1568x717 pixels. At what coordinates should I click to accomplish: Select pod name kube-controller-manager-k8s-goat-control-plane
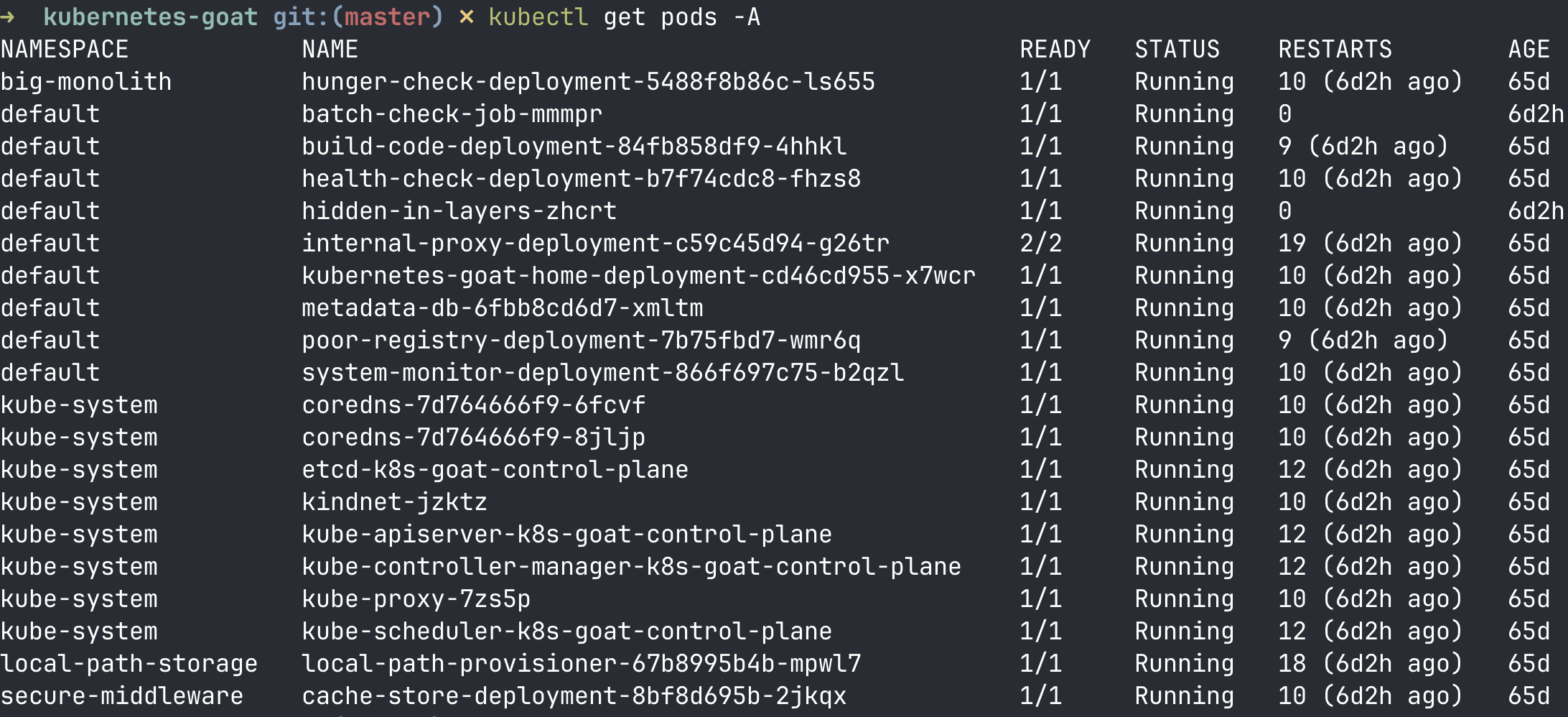coord(631,566)
